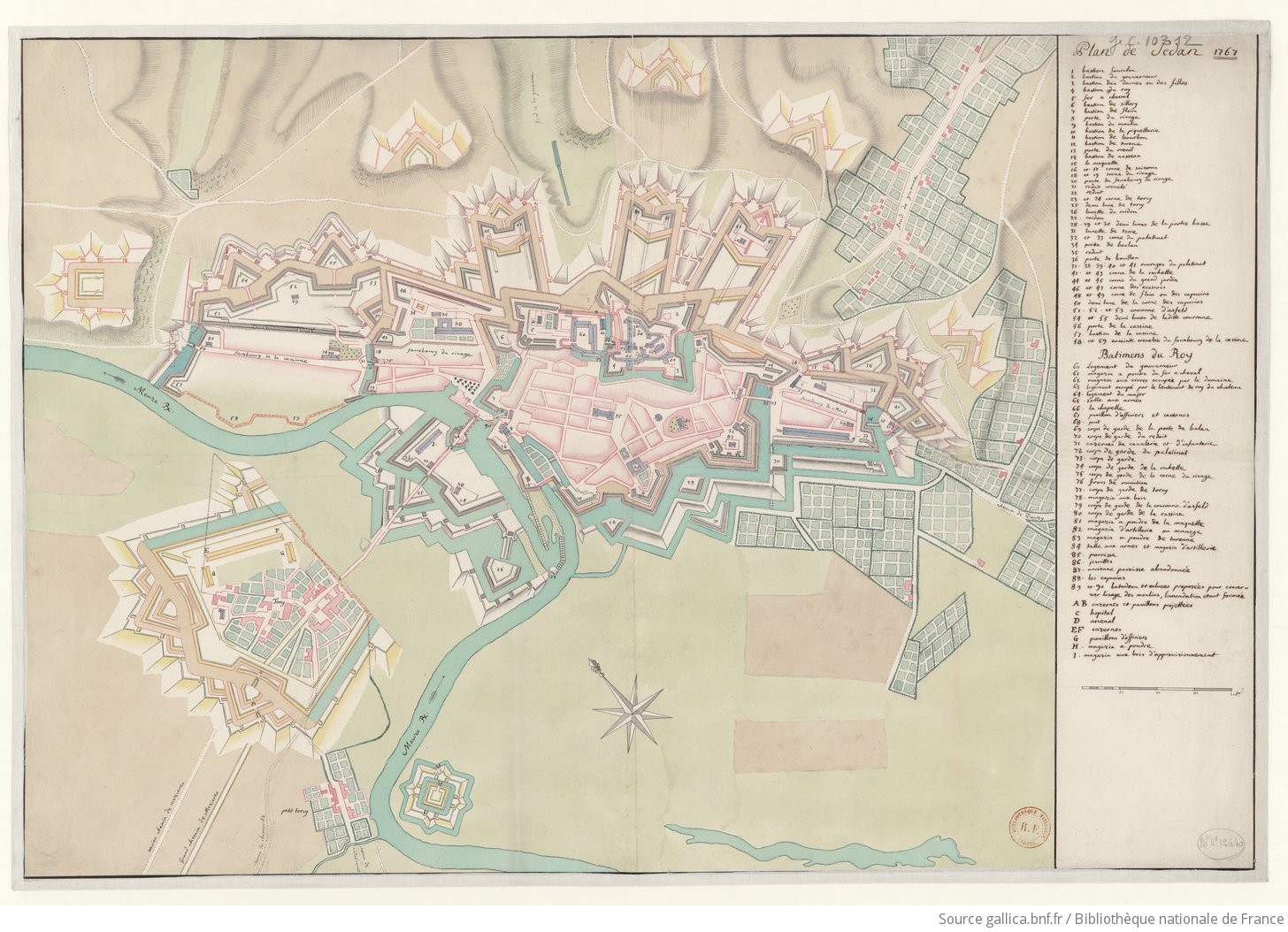Click legend entry 'magazin d'artillerie ou manege'

tap(1144, 530)
